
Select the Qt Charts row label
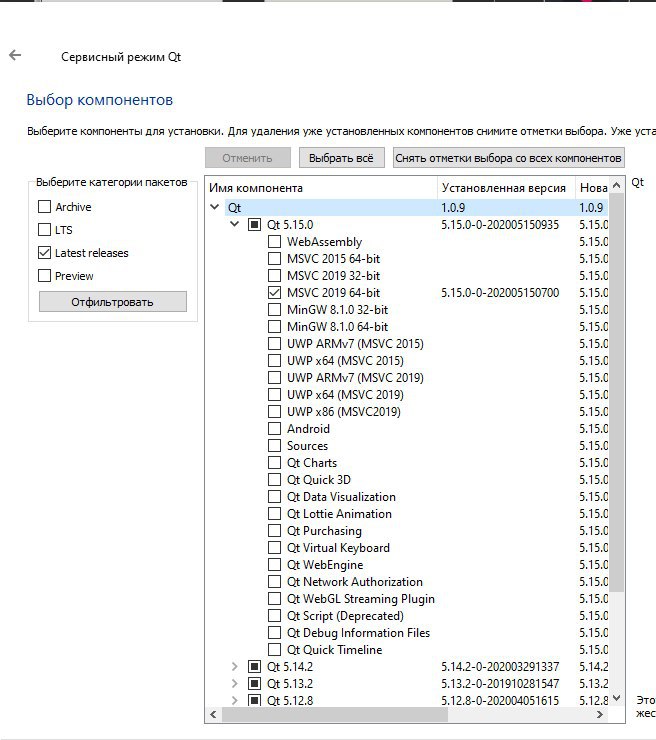[x=312, y=462]
